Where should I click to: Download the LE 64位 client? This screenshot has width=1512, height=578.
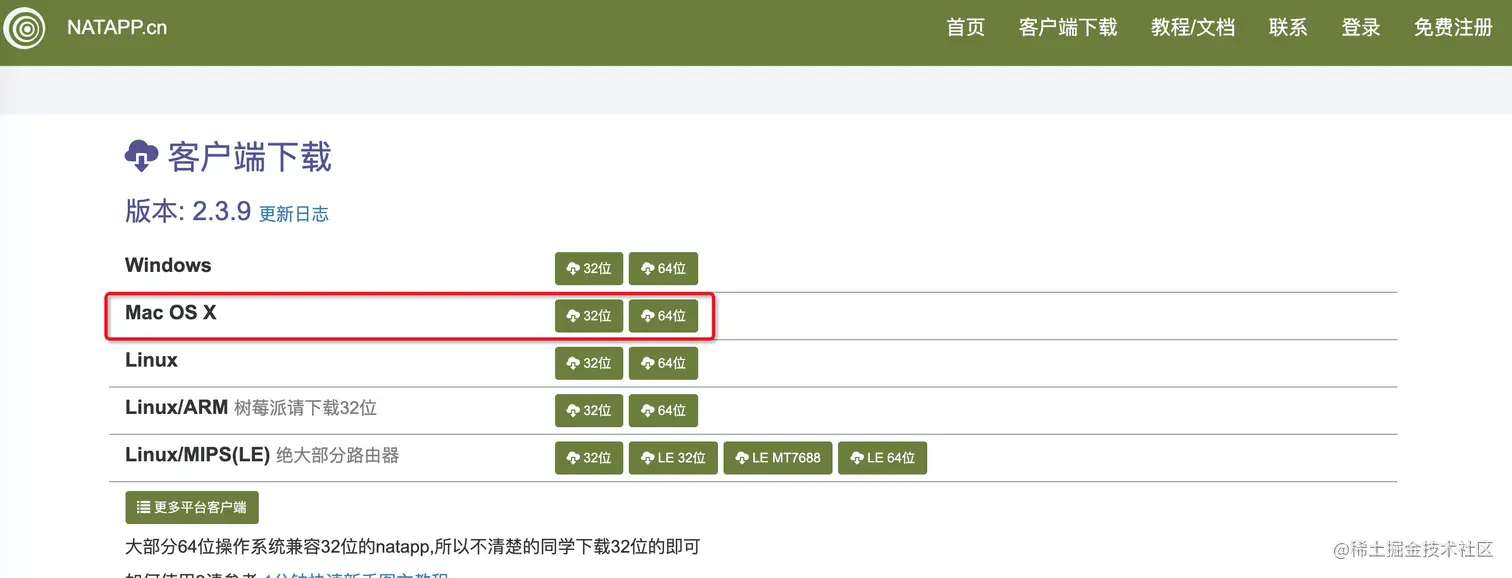(883, 458)
